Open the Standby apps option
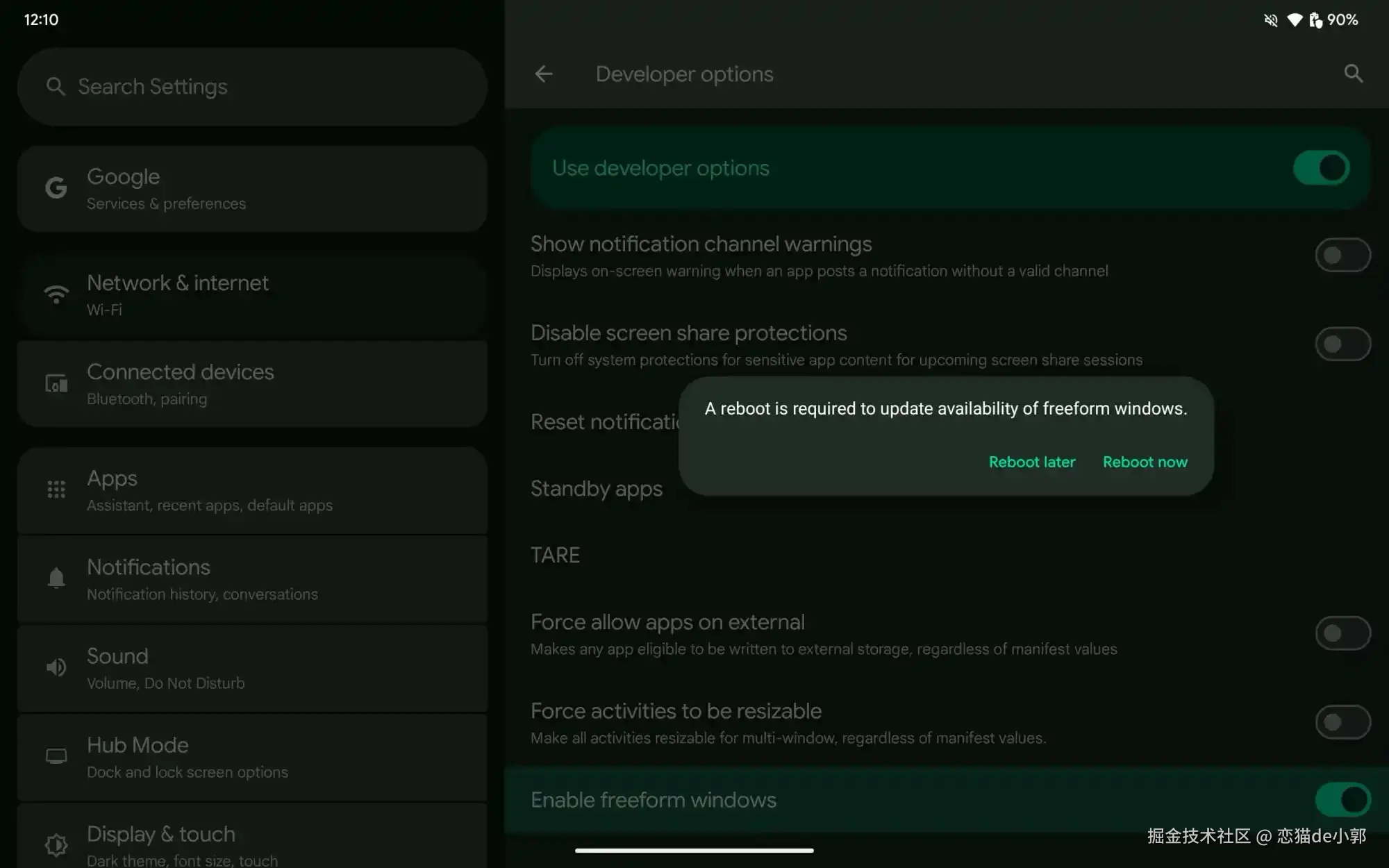Image resolution: width=1389 pixels, height=868 pixels. click(597, 489)
